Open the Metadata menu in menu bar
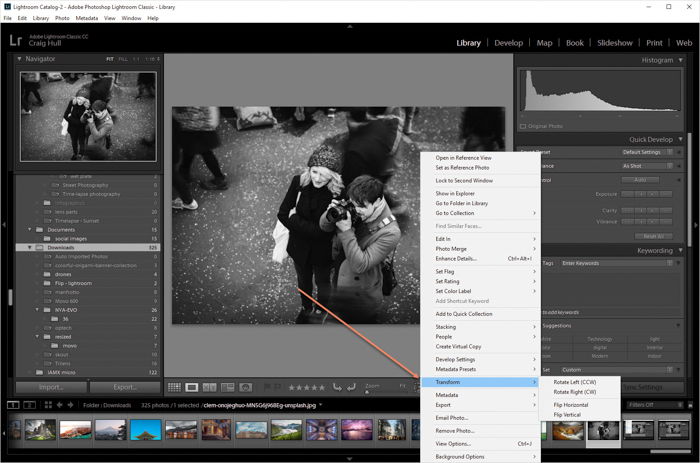The width and height of the screenshot is (700, 463). click(x=87, y=18)
